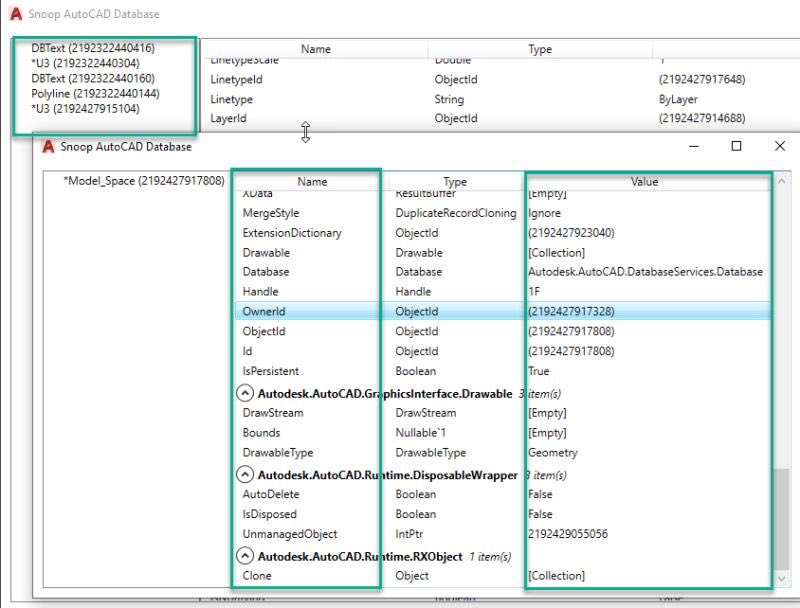Select the DrawStream property name
The image size is (800, 608).
coord(272,413)
